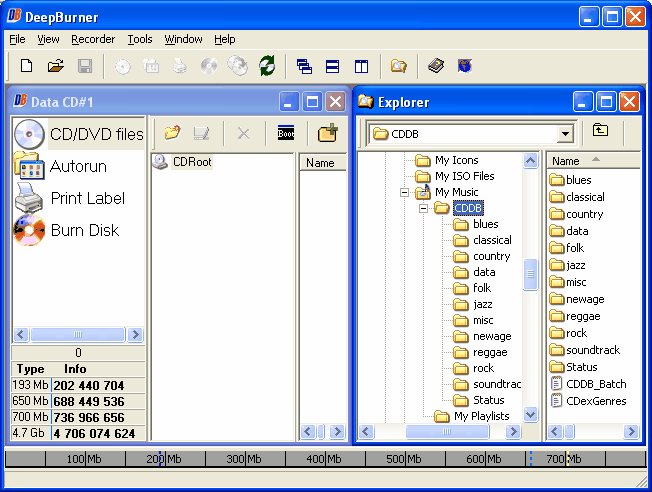Open the Recorder menu
652x492 pixels.
click(x=93, y=39)
